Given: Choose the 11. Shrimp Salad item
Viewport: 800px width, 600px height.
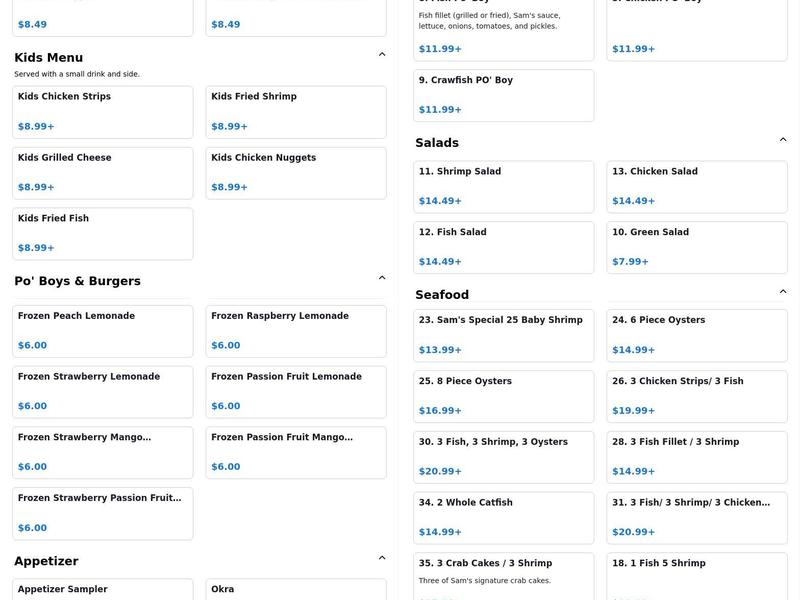Looking at the screenshot, I should [504, 187].
